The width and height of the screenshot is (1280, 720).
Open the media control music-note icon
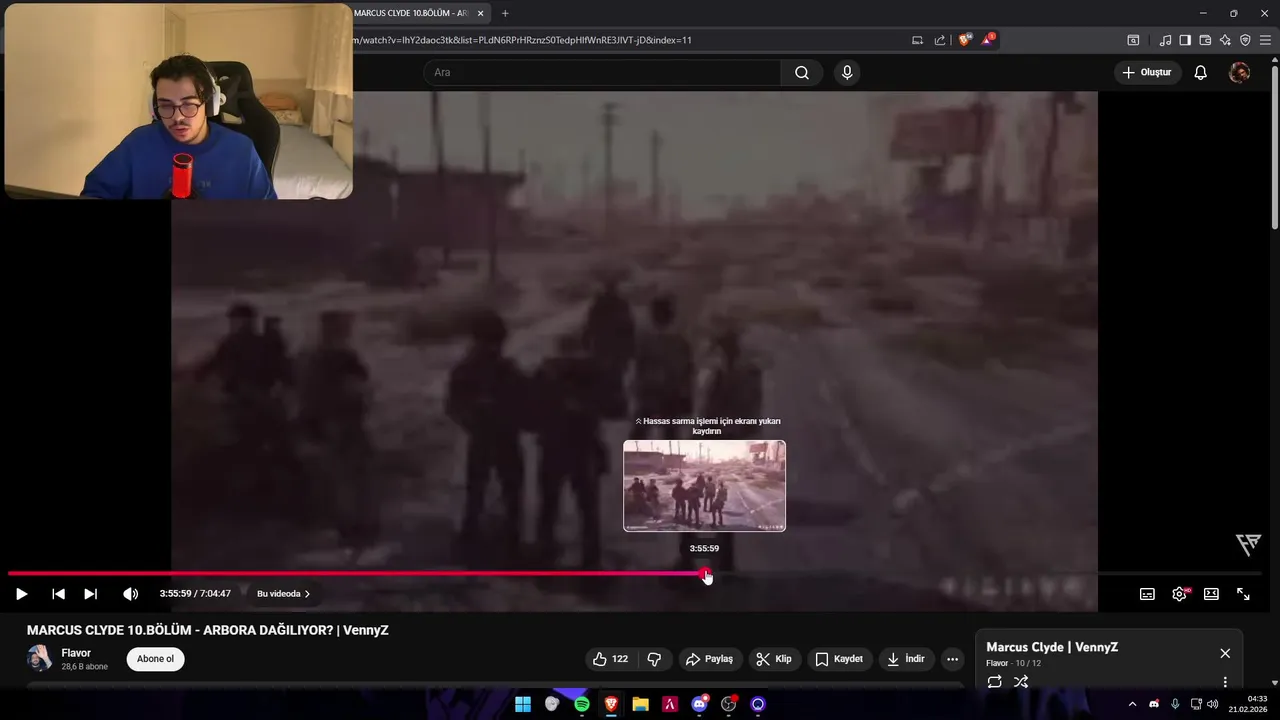(1166, 40)
